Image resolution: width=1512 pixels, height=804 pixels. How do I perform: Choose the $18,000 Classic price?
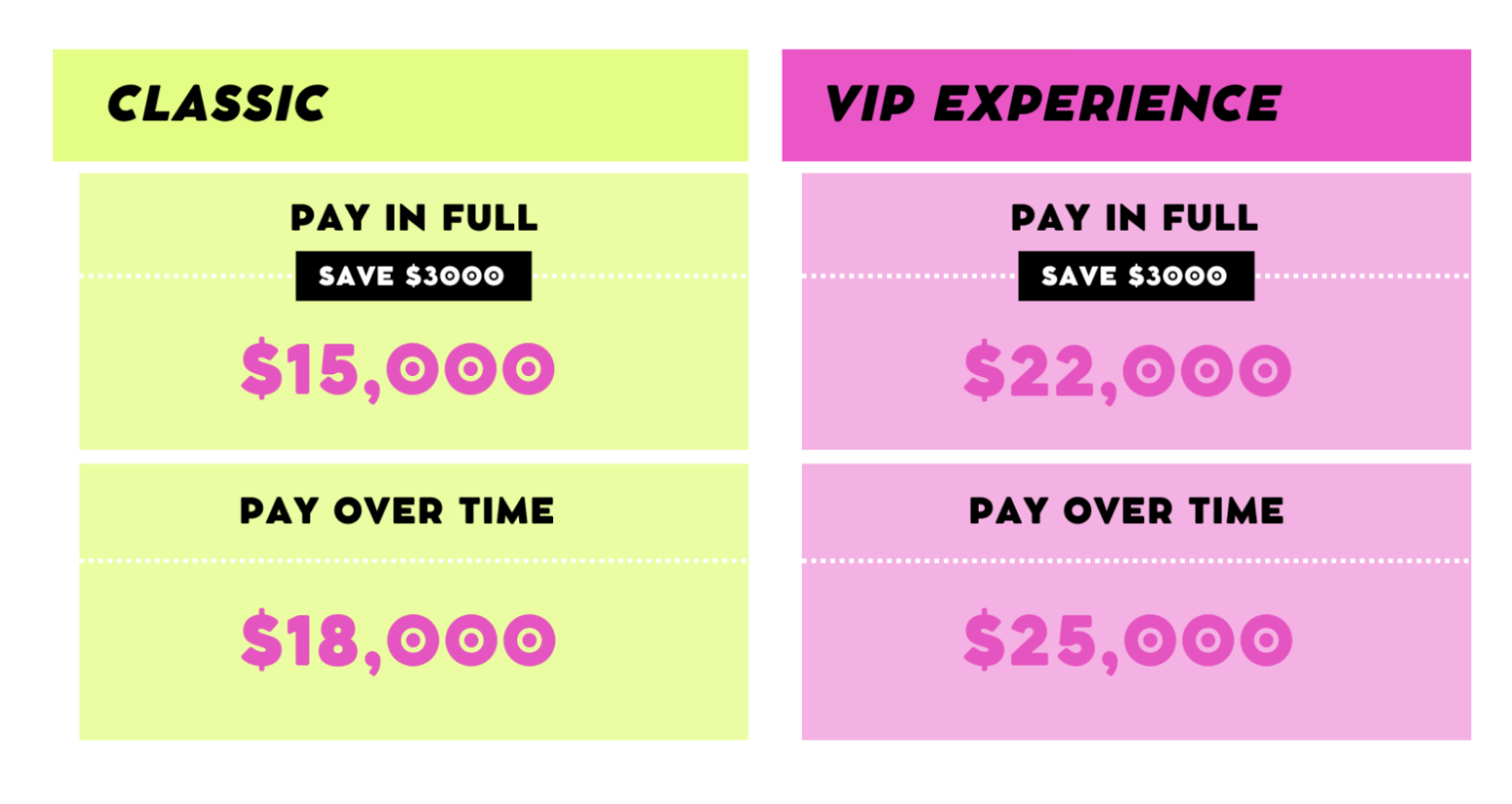point(398,640)
